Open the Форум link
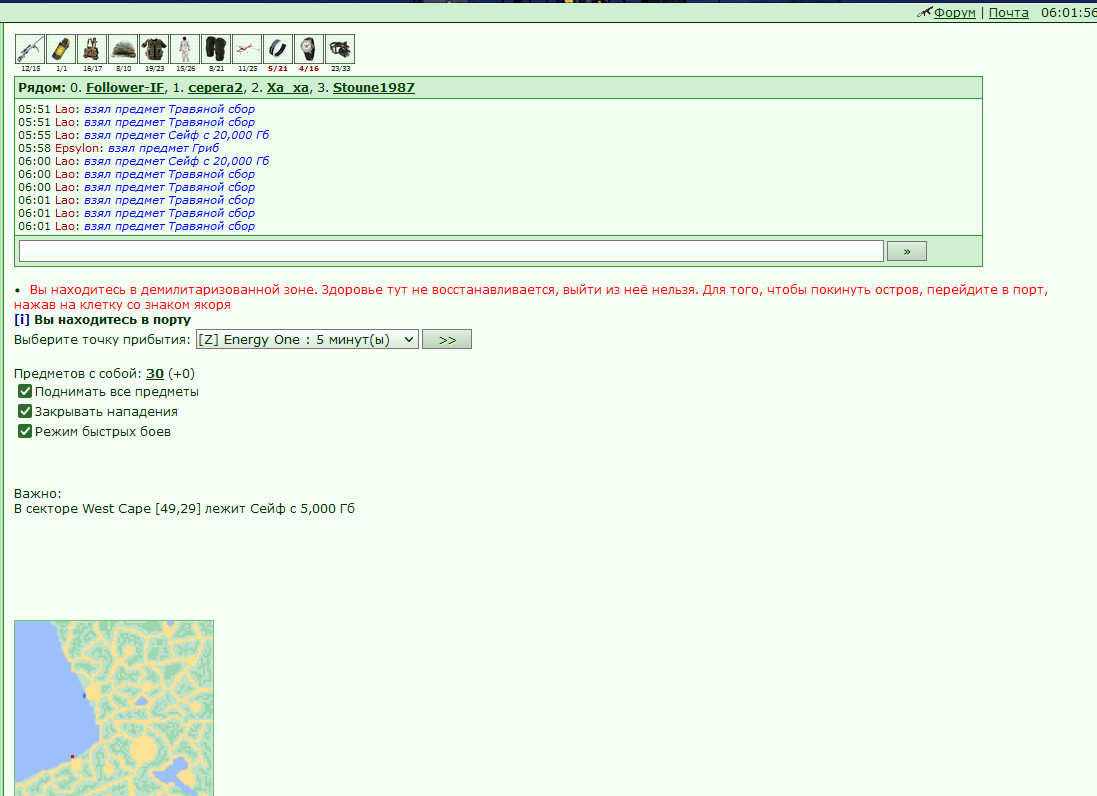 (x=955, y=13)
